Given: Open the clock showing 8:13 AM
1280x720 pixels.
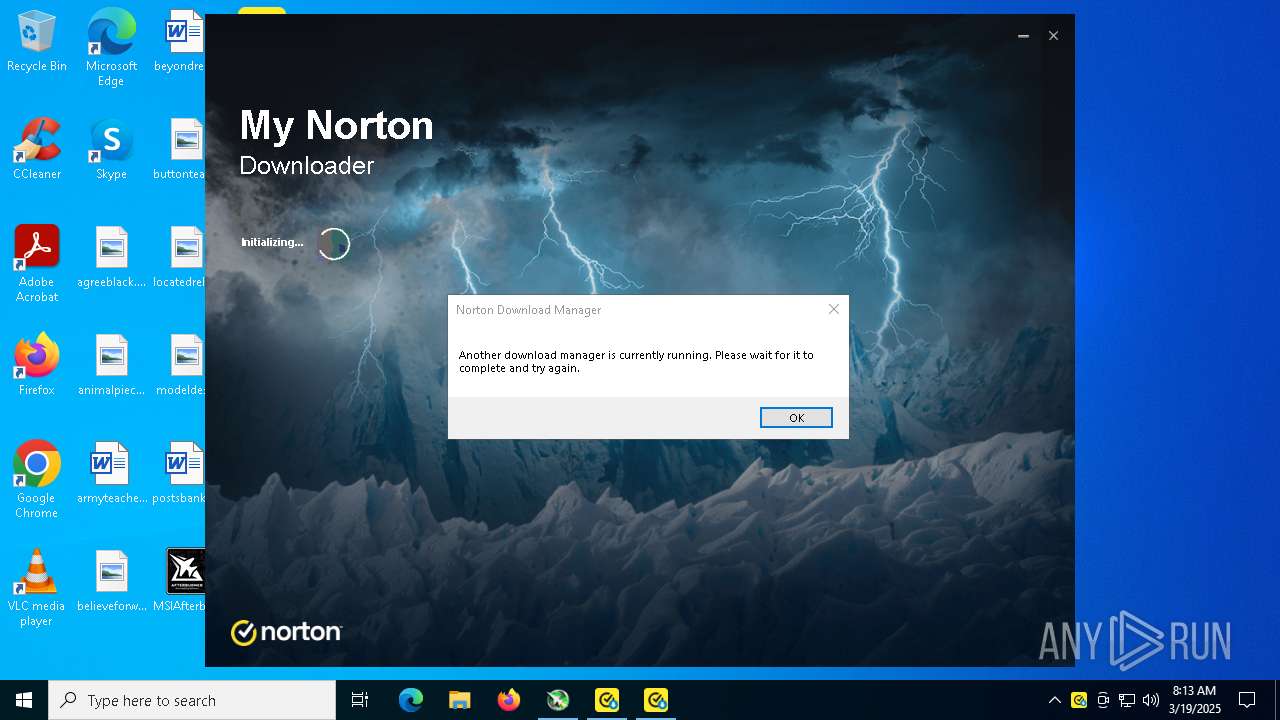Looking at the screenshot, I should tap(1194, 700).
